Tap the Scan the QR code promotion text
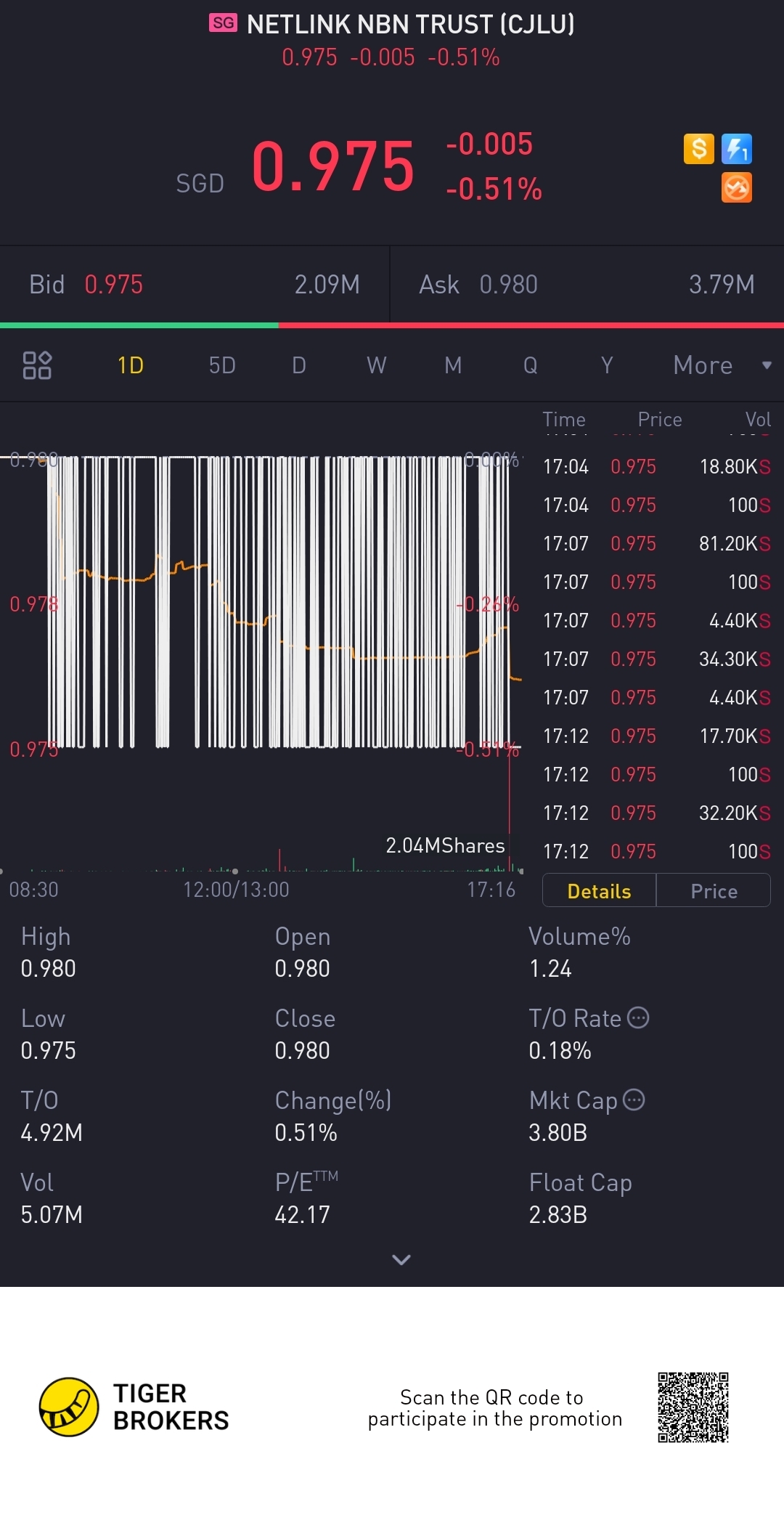 coord(495,1408)
